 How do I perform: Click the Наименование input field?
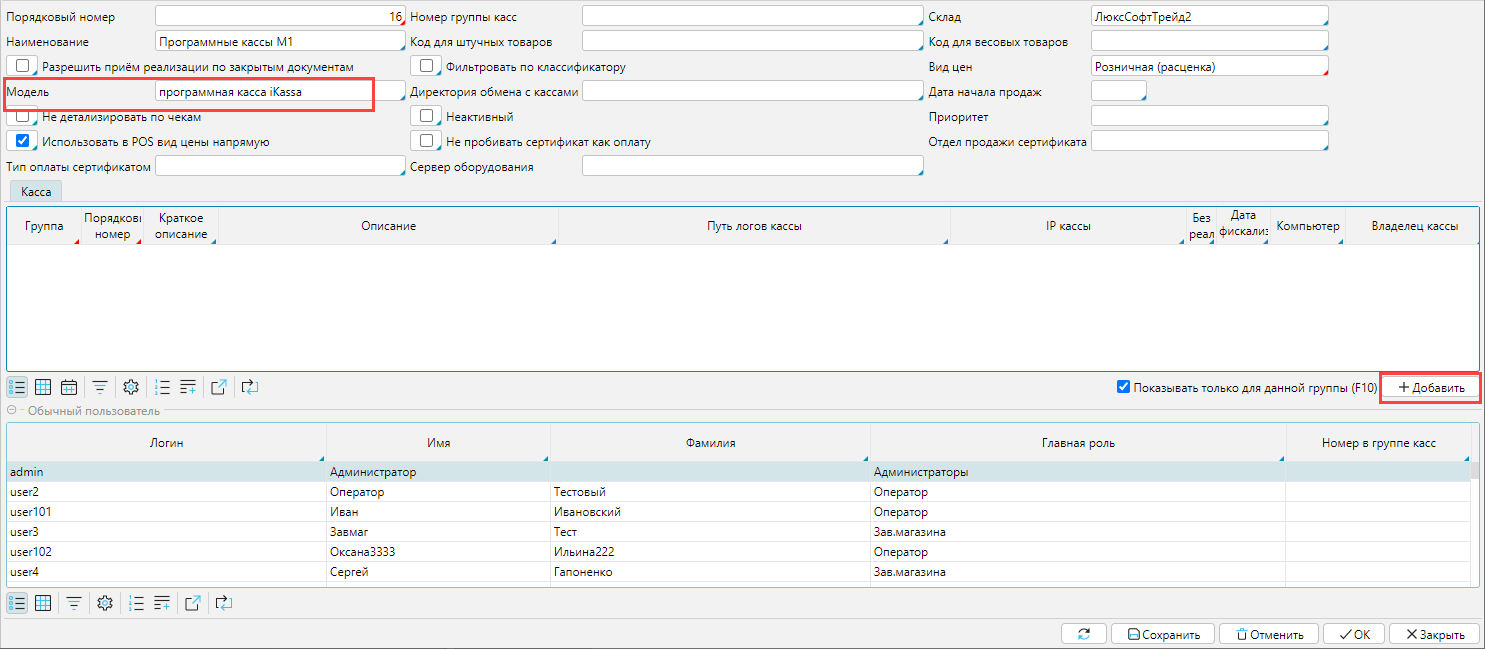click(x=278, y=42)
